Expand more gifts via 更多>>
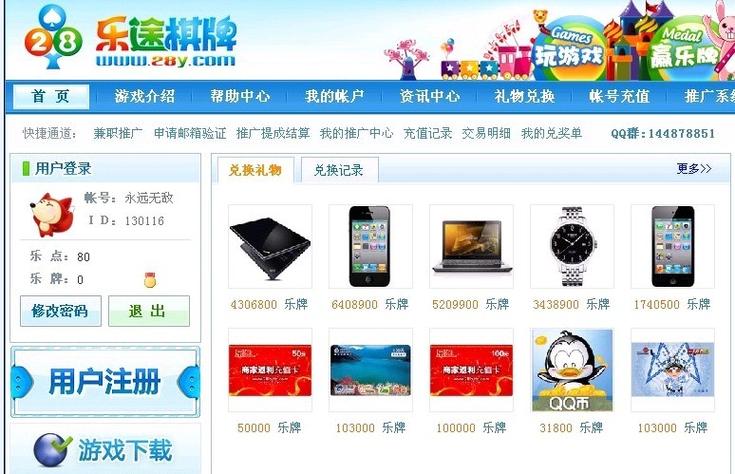 click(x=693, y=168)
